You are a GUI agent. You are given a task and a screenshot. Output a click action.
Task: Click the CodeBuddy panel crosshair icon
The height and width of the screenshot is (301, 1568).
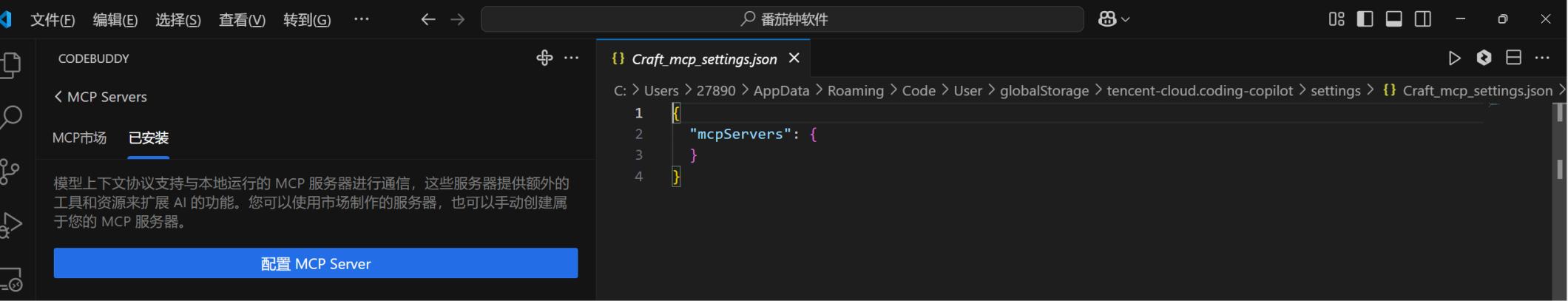[x=544, y=58]
